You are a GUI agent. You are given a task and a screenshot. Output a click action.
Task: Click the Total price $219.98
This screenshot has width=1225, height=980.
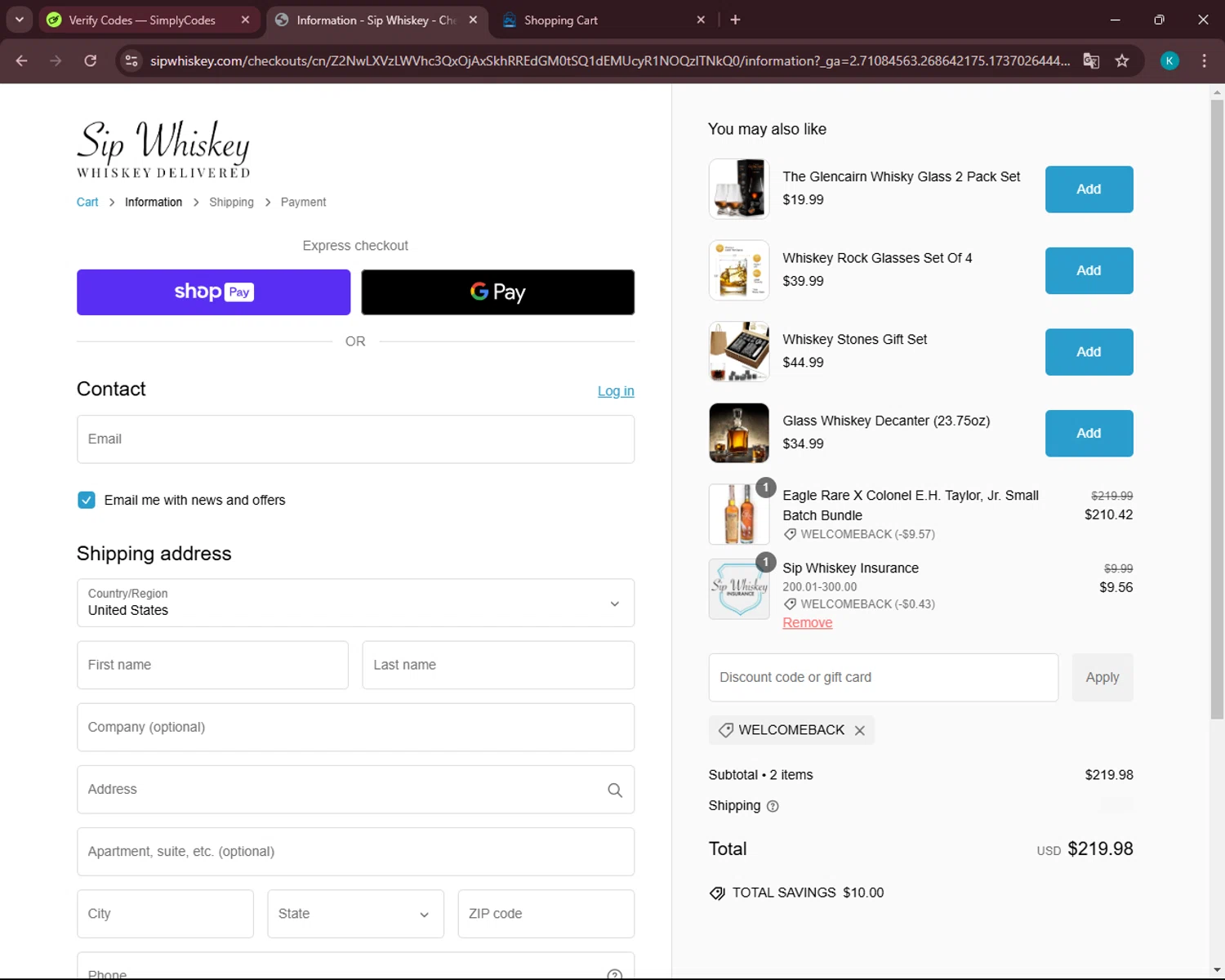(x=1100, y=849)
